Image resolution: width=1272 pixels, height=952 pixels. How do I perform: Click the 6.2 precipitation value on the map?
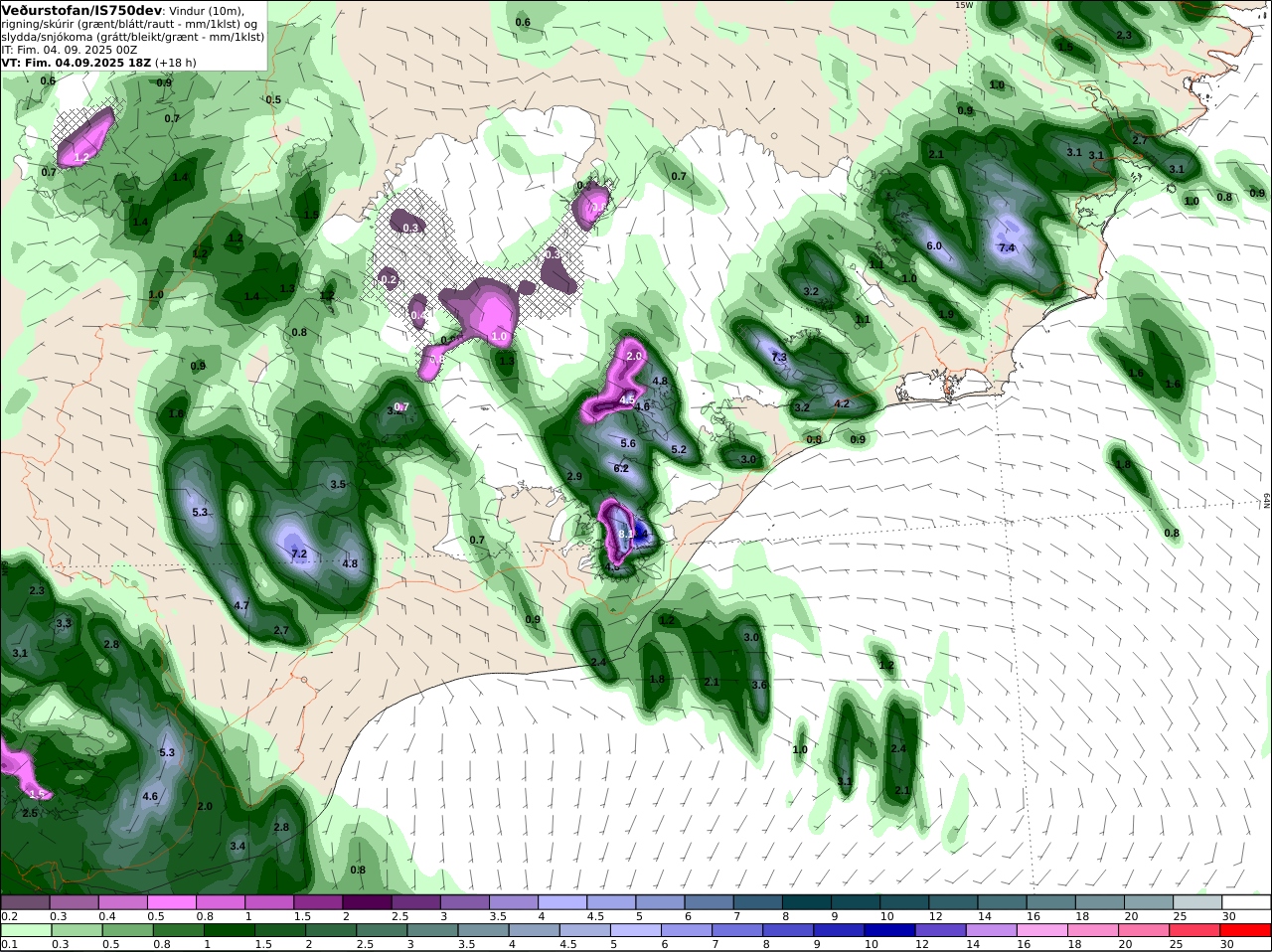coord(621,468)
